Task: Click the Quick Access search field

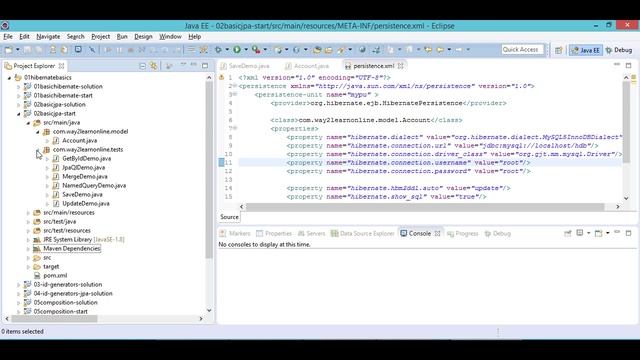Action: [522, 49]
